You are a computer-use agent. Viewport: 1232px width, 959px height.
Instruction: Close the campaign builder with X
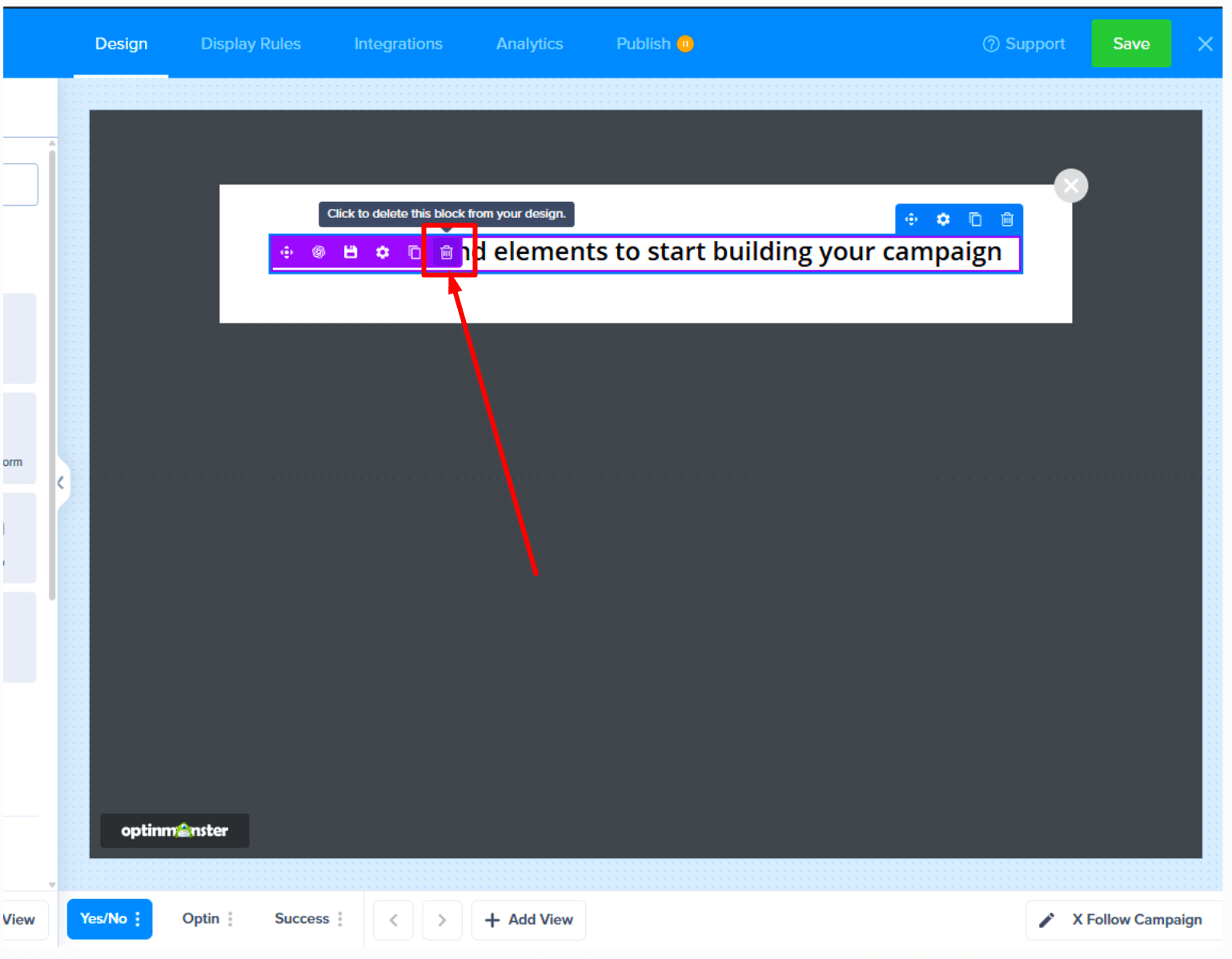[1205, 44]
